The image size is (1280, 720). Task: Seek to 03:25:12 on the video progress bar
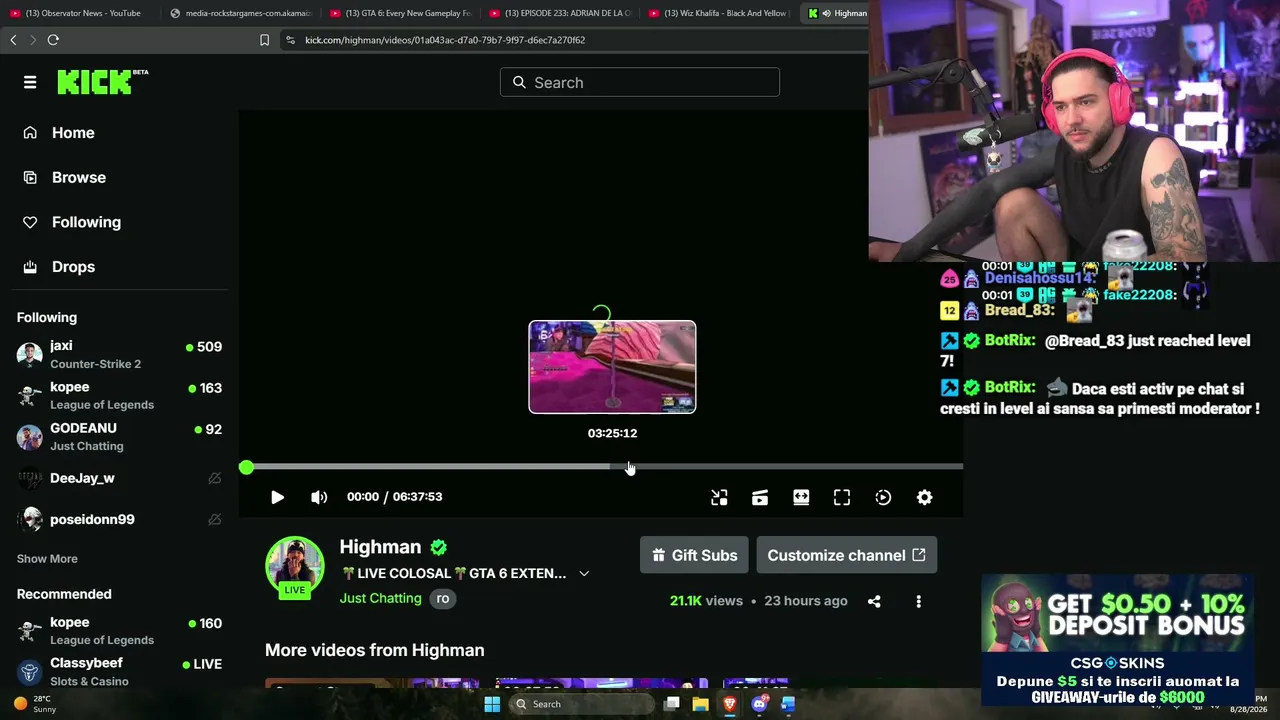click(612, 467)
